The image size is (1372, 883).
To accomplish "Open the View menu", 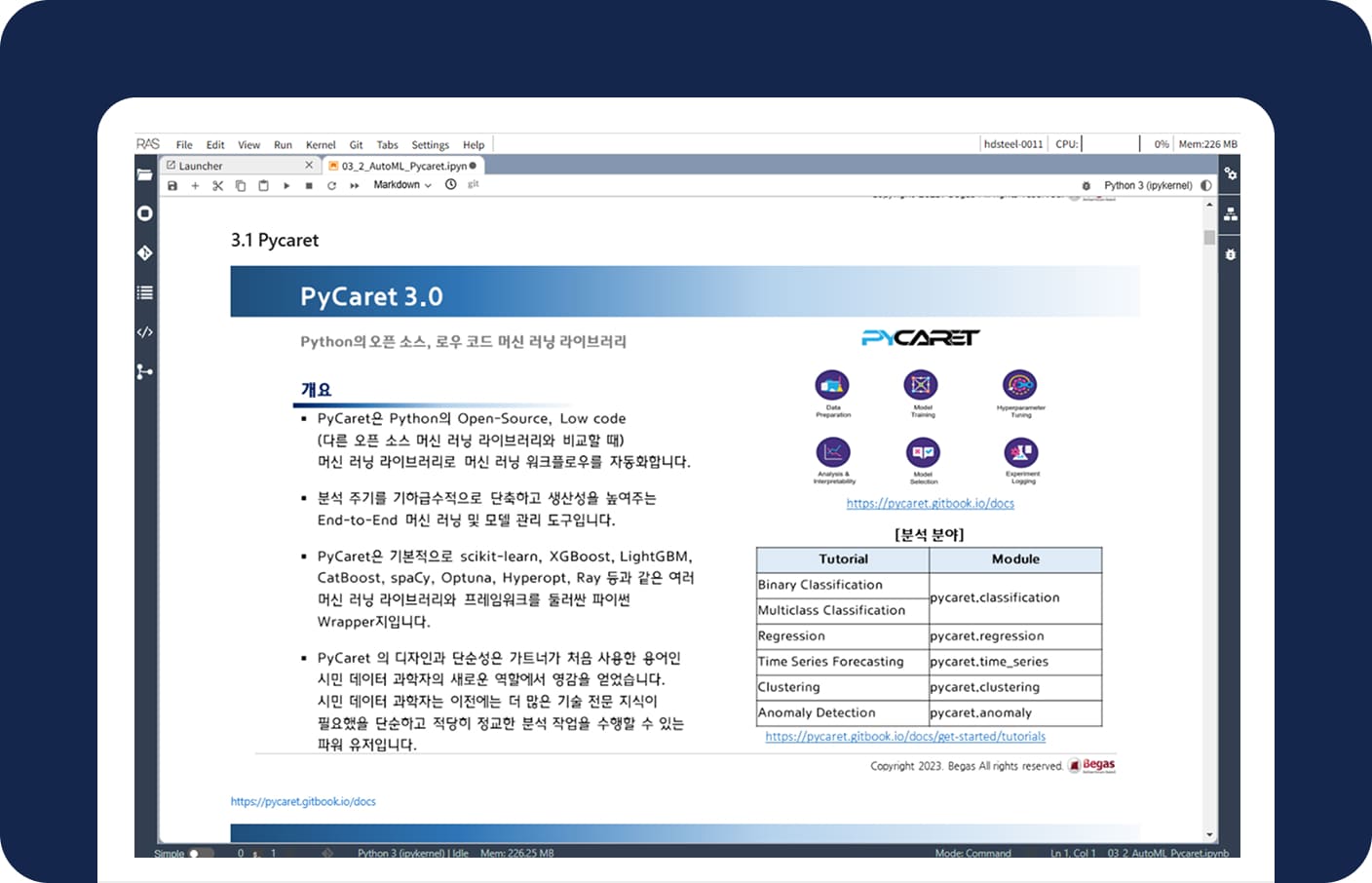I will click(249, 144).
